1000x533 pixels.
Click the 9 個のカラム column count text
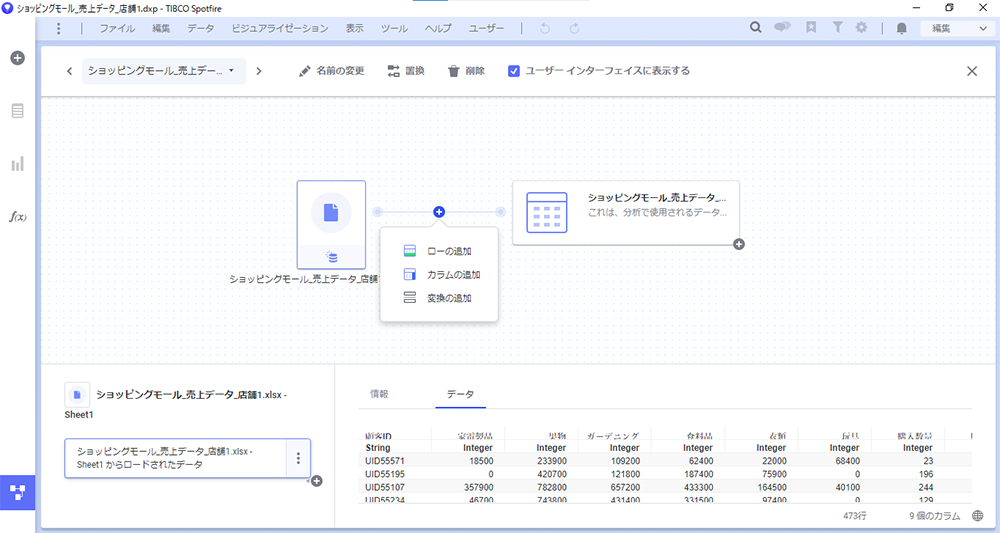click(934, 516)
